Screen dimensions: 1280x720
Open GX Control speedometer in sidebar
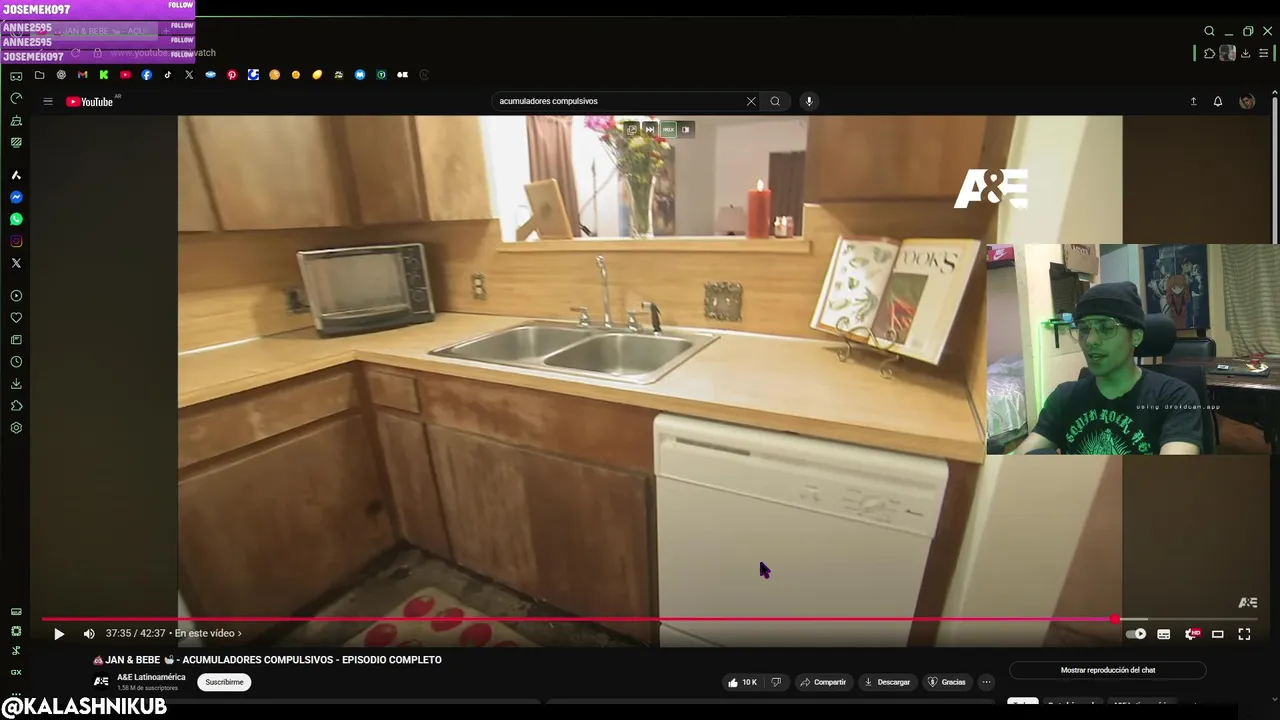tap(16, 99)
